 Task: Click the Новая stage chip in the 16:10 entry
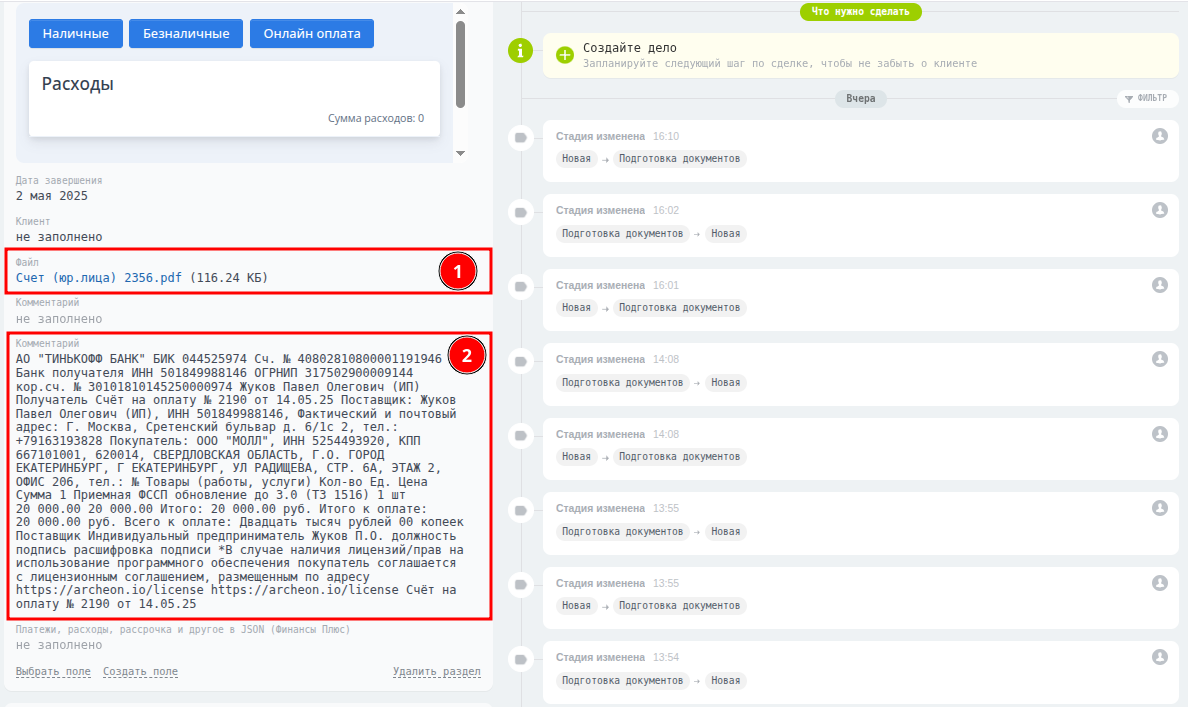click(576, 158)
